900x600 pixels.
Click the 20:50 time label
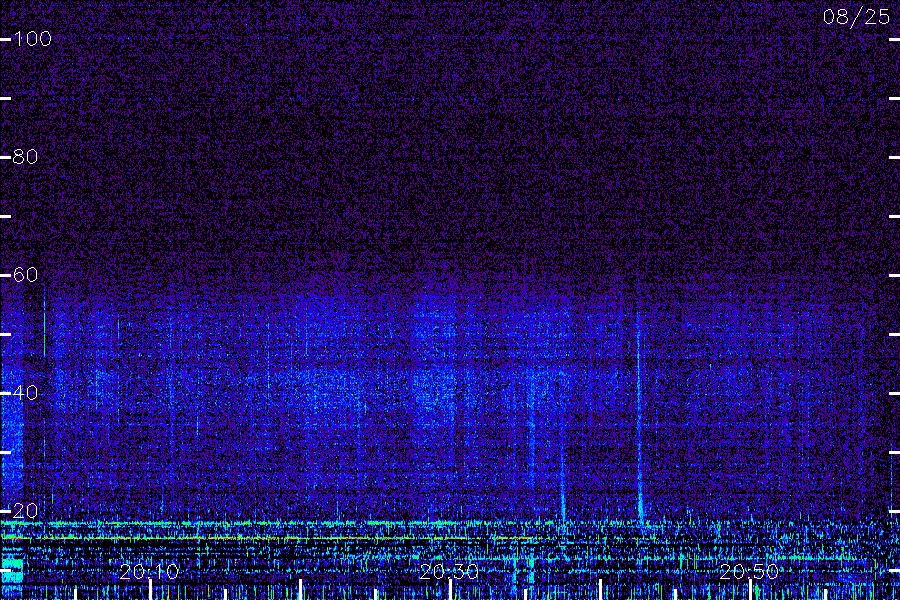[749, 572]
